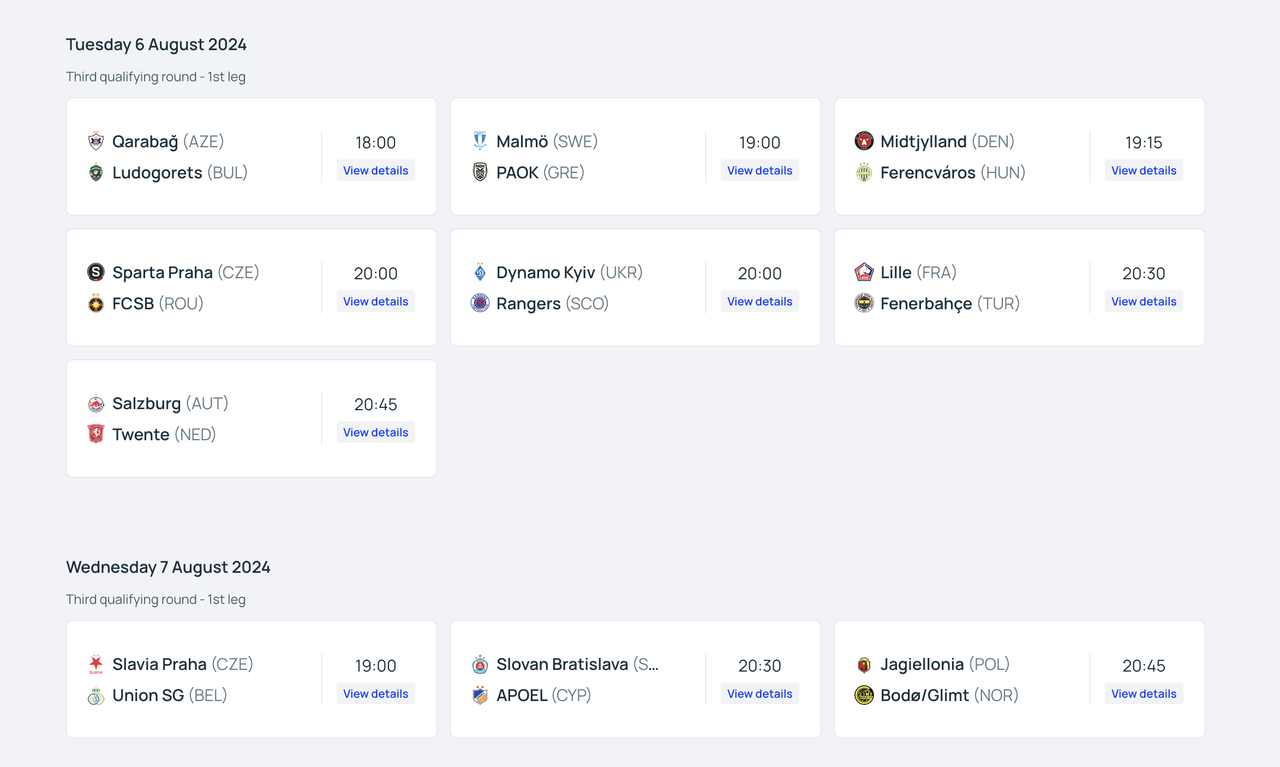Screen dimensions: 1280x767
Task: Click the Rangers team name
Action: click(528, 304)
